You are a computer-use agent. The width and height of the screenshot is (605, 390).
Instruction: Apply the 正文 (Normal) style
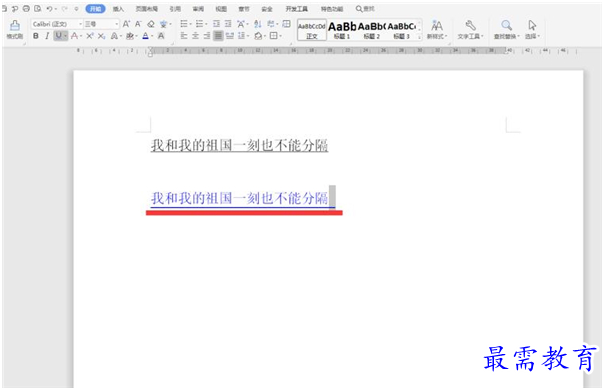tap(312, 30)
